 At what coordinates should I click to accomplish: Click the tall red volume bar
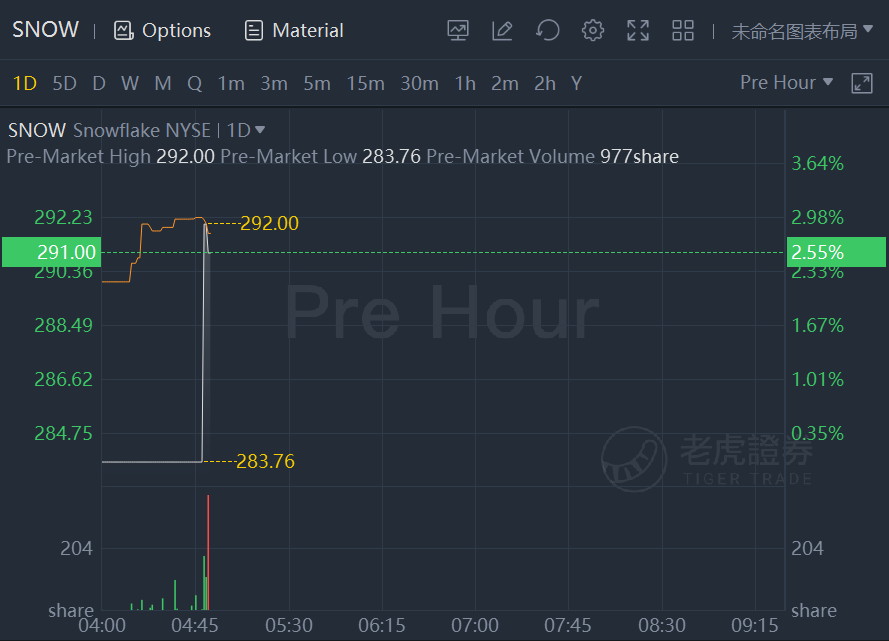coord(208,553)
